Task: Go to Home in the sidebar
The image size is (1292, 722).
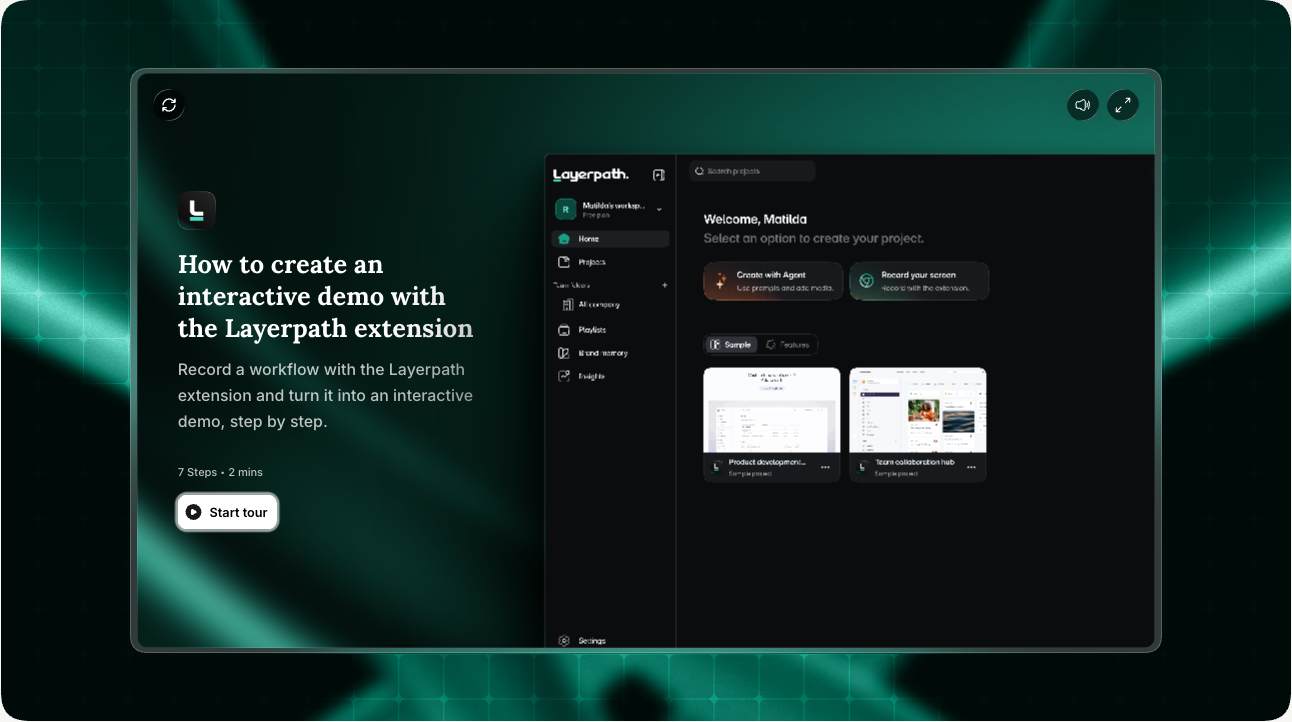Action: tap(610, 239)
